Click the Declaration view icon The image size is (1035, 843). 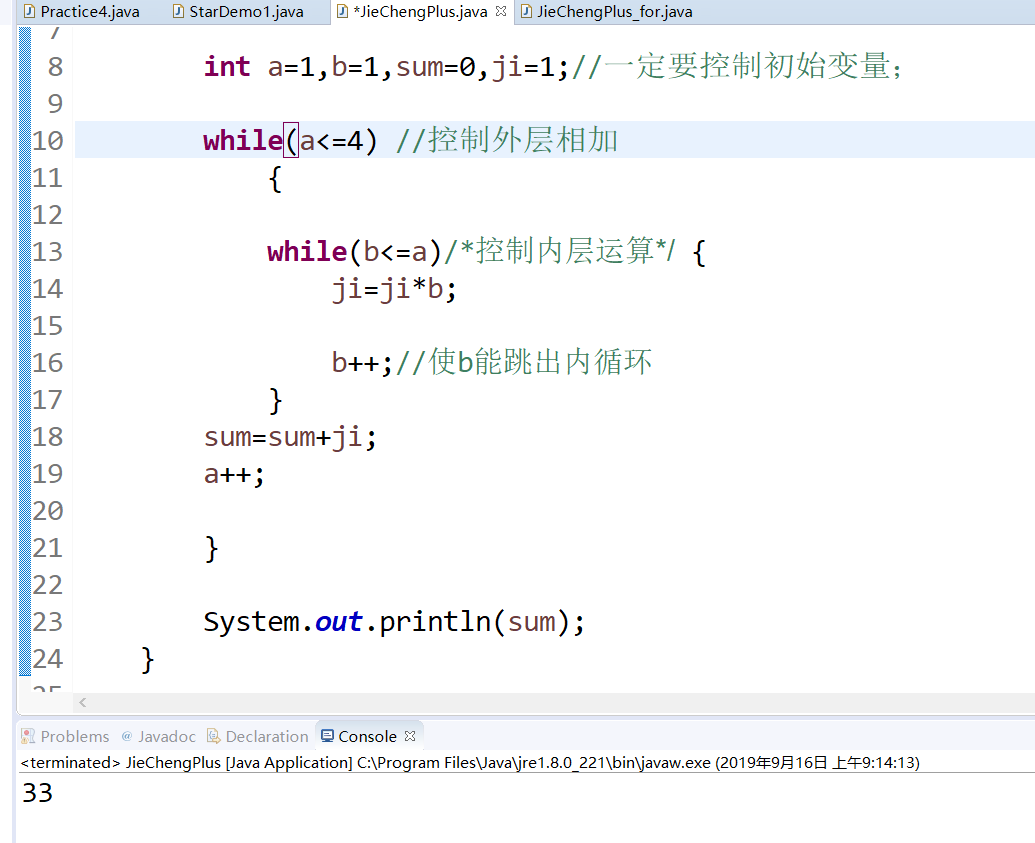pyautogui.click(x=213, y=736)
